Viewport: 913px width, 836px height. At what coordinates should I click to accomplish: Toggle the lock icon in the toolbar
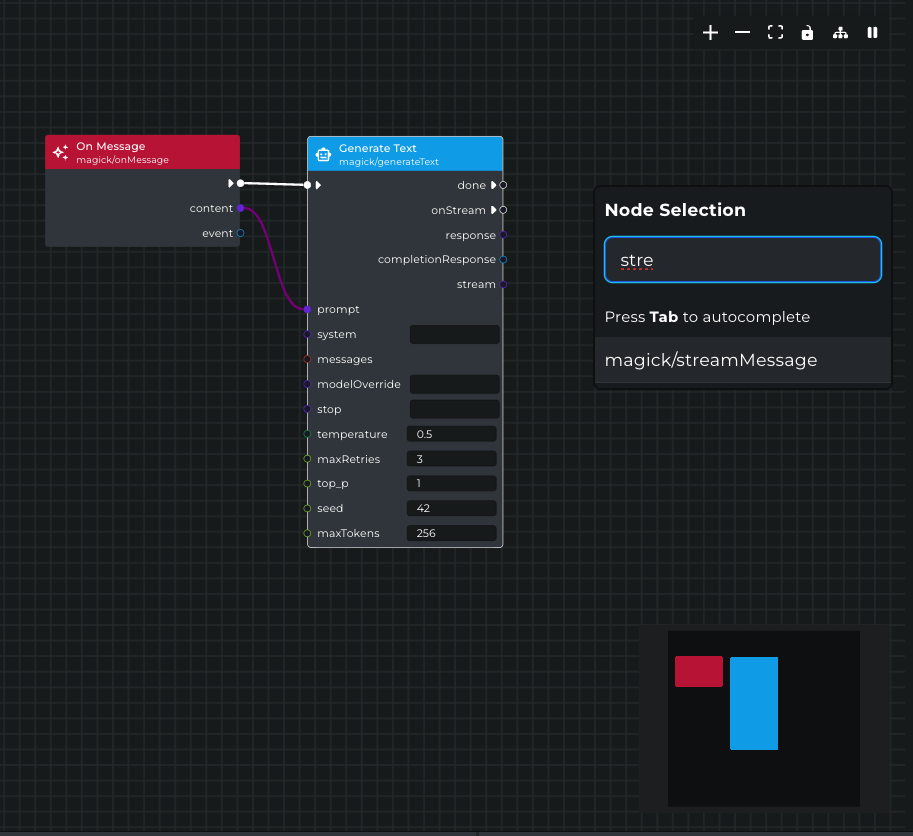[x=807, y=32]
